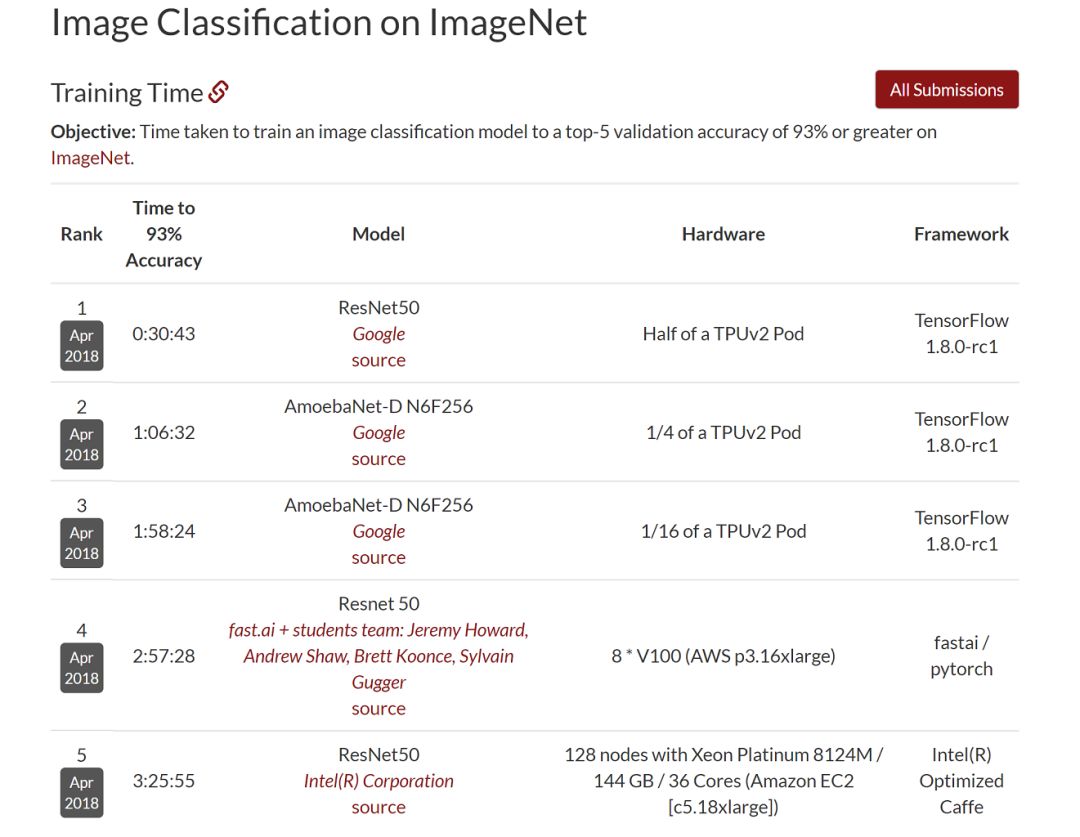
Task: Open the fast.ai students team link
Action: [379, 656]
